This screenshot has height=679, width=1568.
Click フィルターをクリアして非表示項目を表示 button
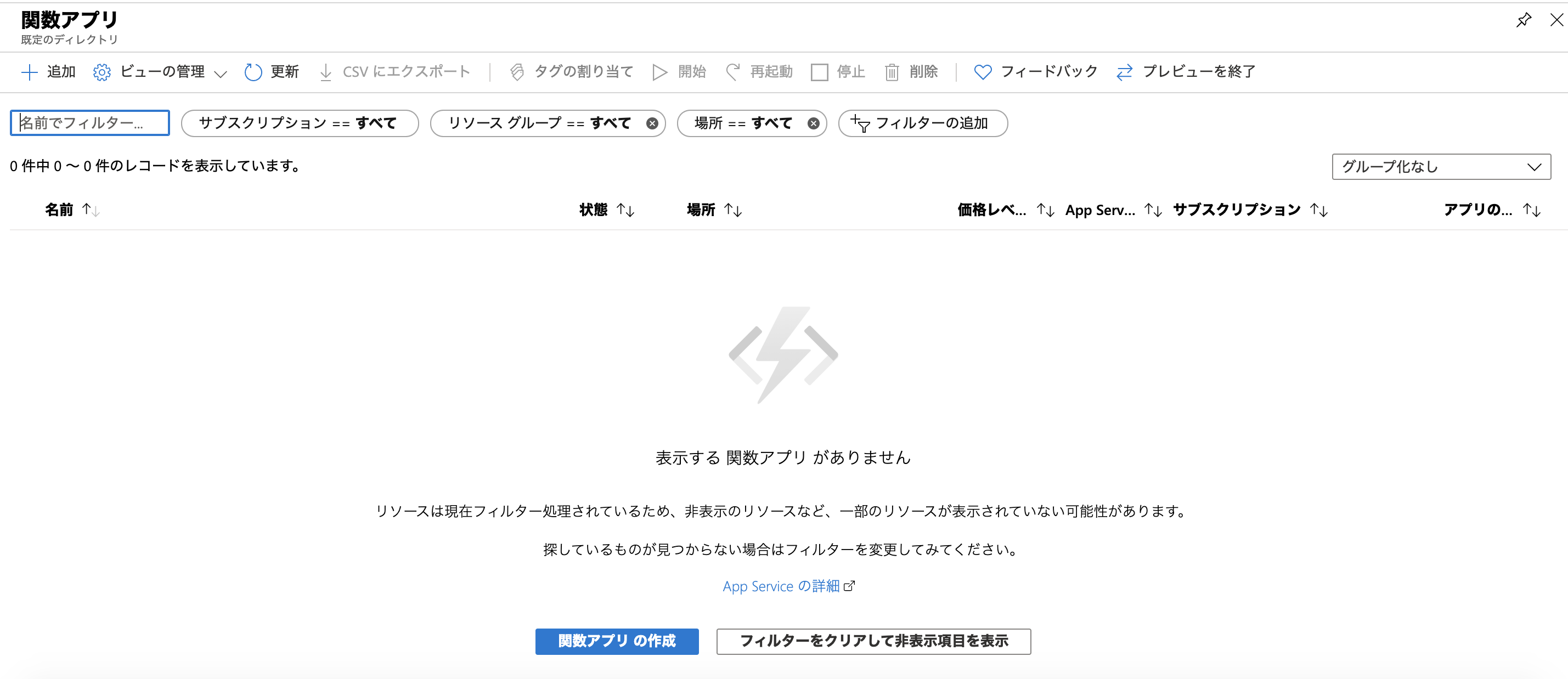(x=873, y=641)
